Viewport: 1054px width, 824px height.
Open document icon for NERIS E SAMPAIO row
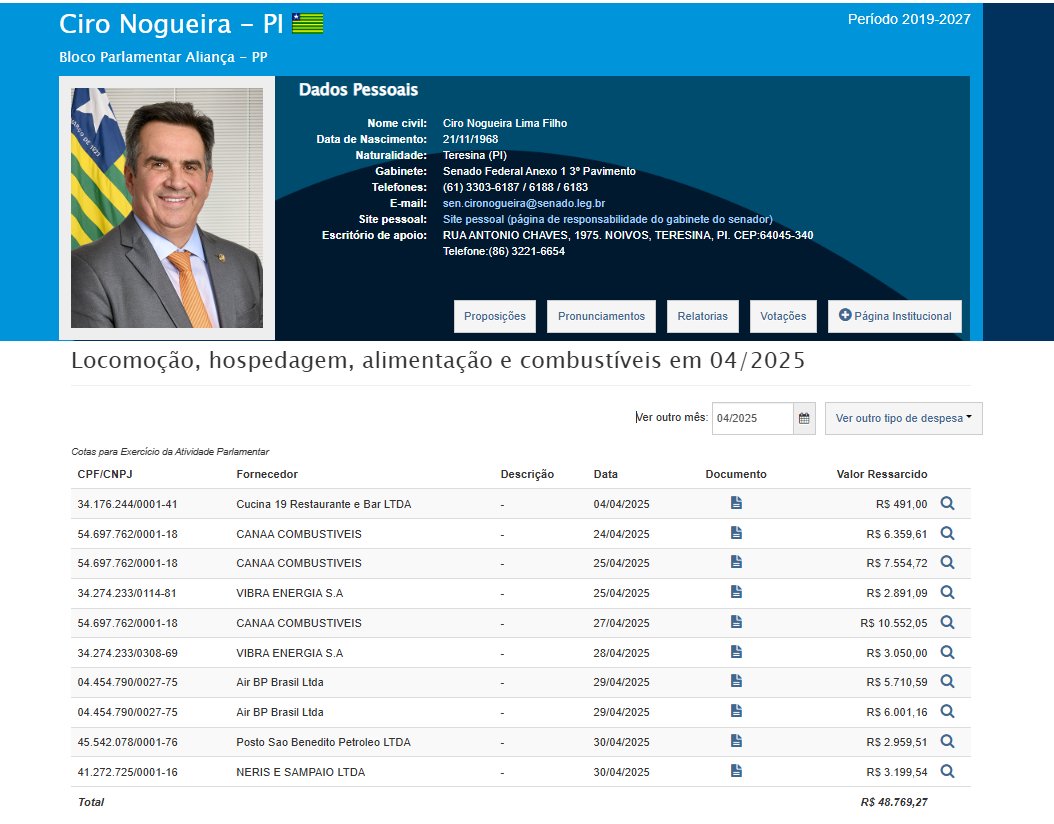tap(736, 771)
